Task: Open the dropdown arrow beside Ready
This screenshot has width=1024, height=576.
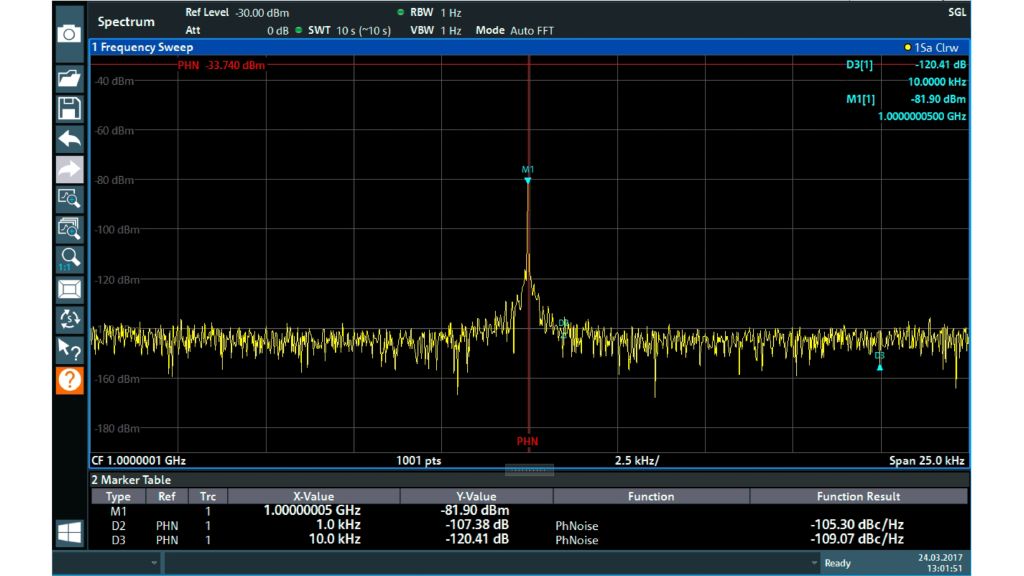Action: [815, 564]
